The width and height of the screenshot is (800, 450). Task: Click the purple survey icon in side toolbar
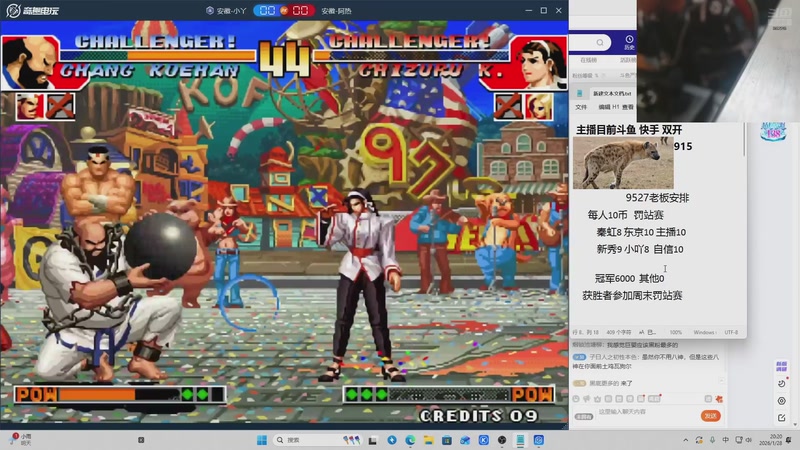pos(782,366)
